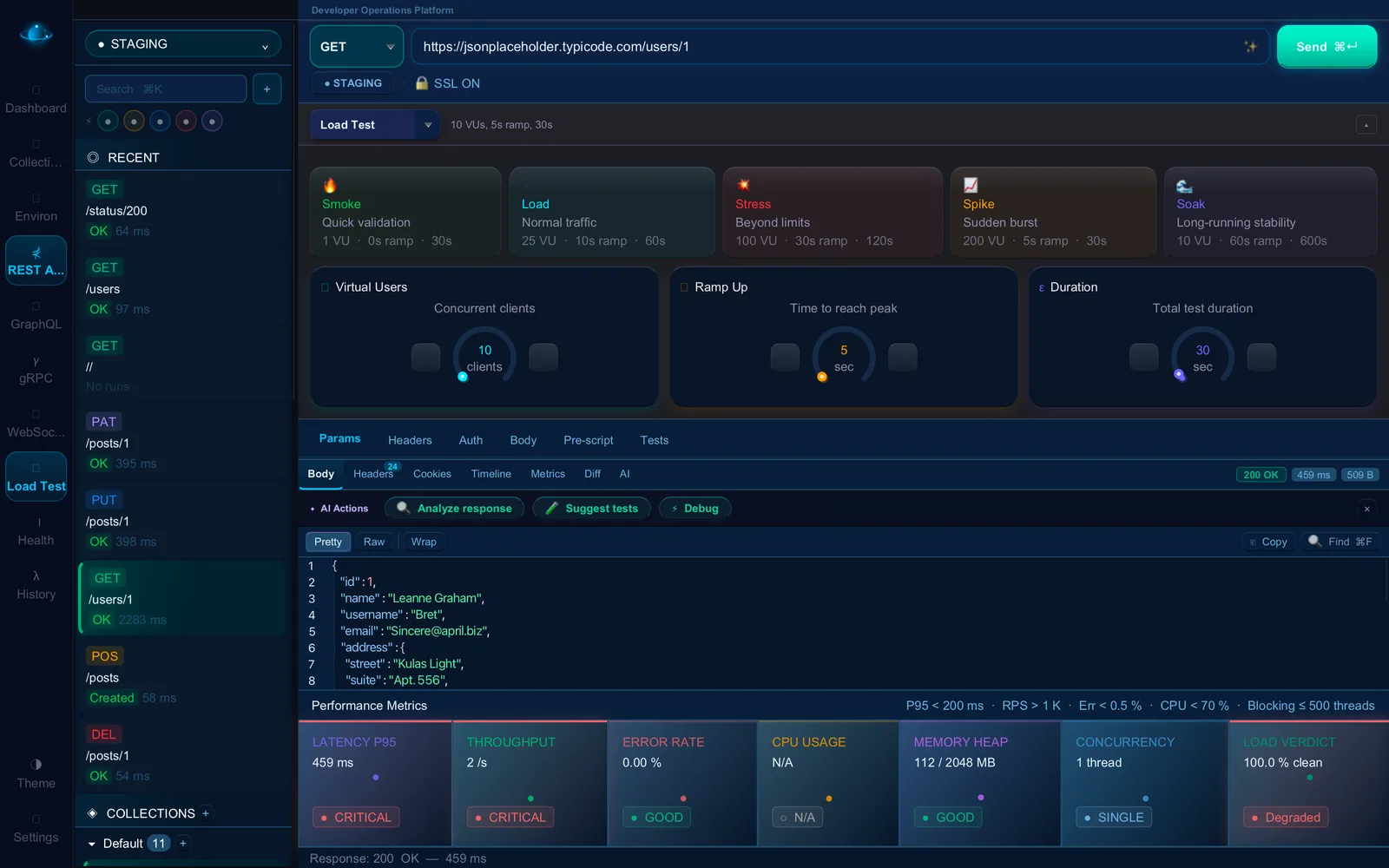1389x868 pixels.
Task: Collapse the load test config panel
Action: click(x=1366, y=125)
